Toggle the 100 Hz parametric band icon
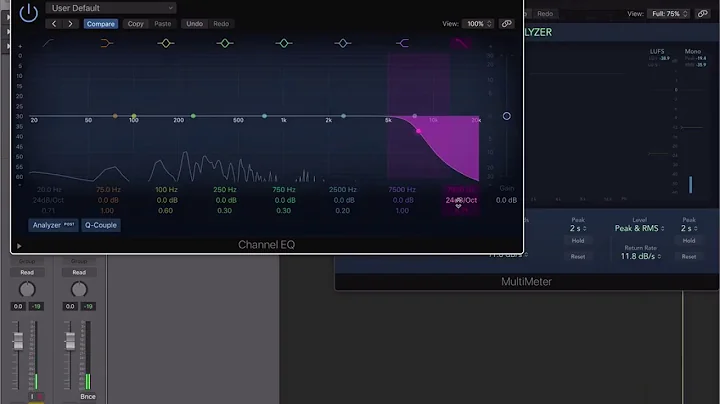Image resolution: width=720 pixels, height=404 pixels. (166, 43)
